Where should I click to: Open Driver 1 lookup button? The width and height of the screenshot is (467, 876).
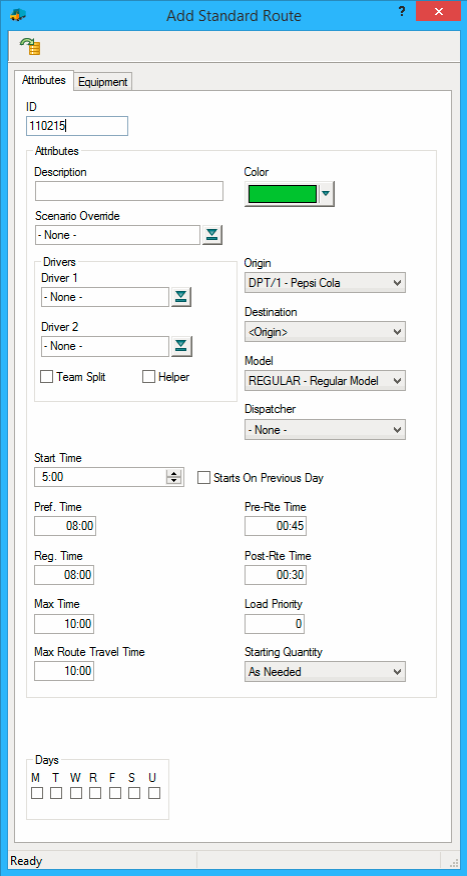[181, 297]
